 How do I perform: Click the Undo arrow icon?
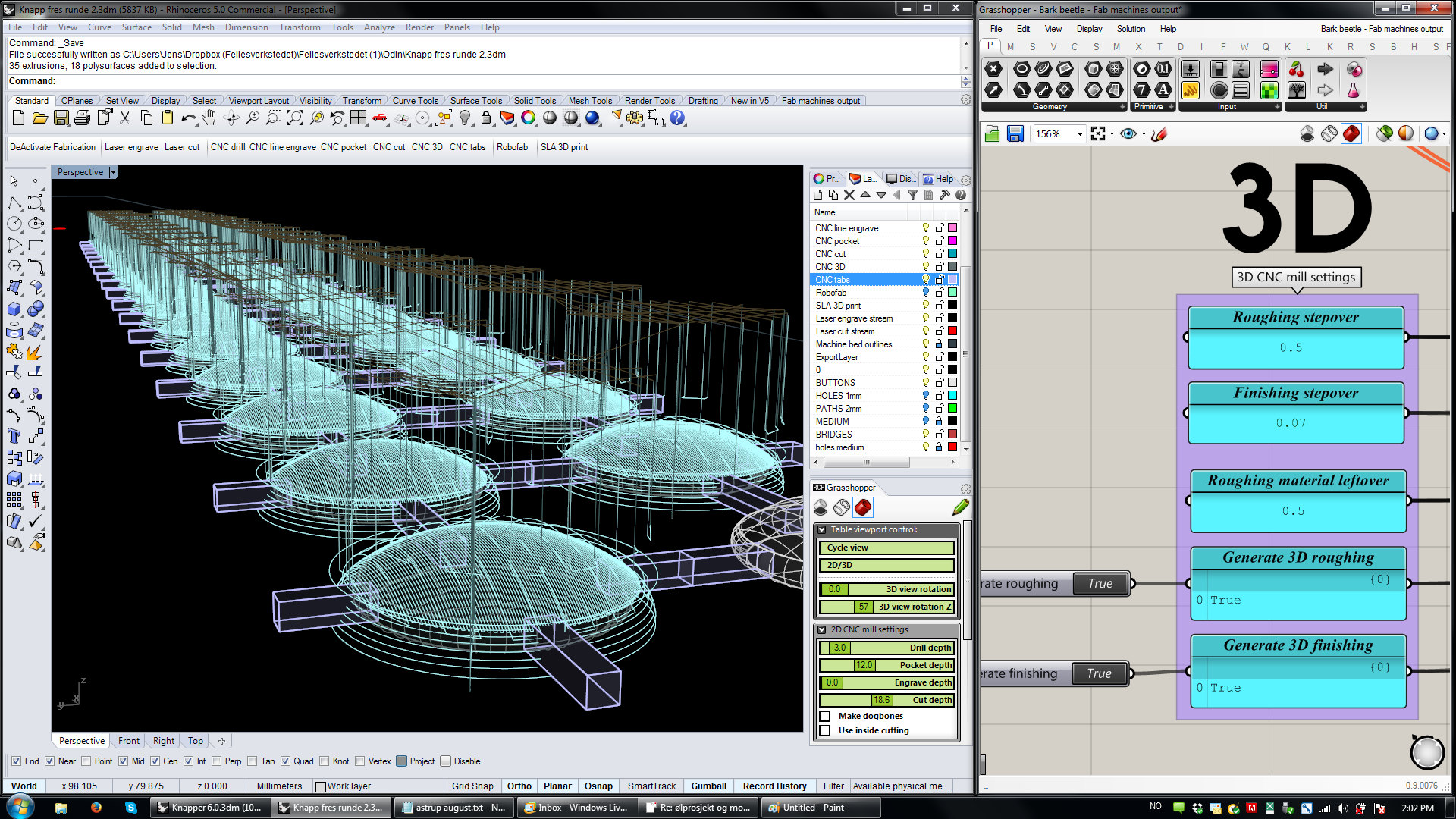click(188, 118)
